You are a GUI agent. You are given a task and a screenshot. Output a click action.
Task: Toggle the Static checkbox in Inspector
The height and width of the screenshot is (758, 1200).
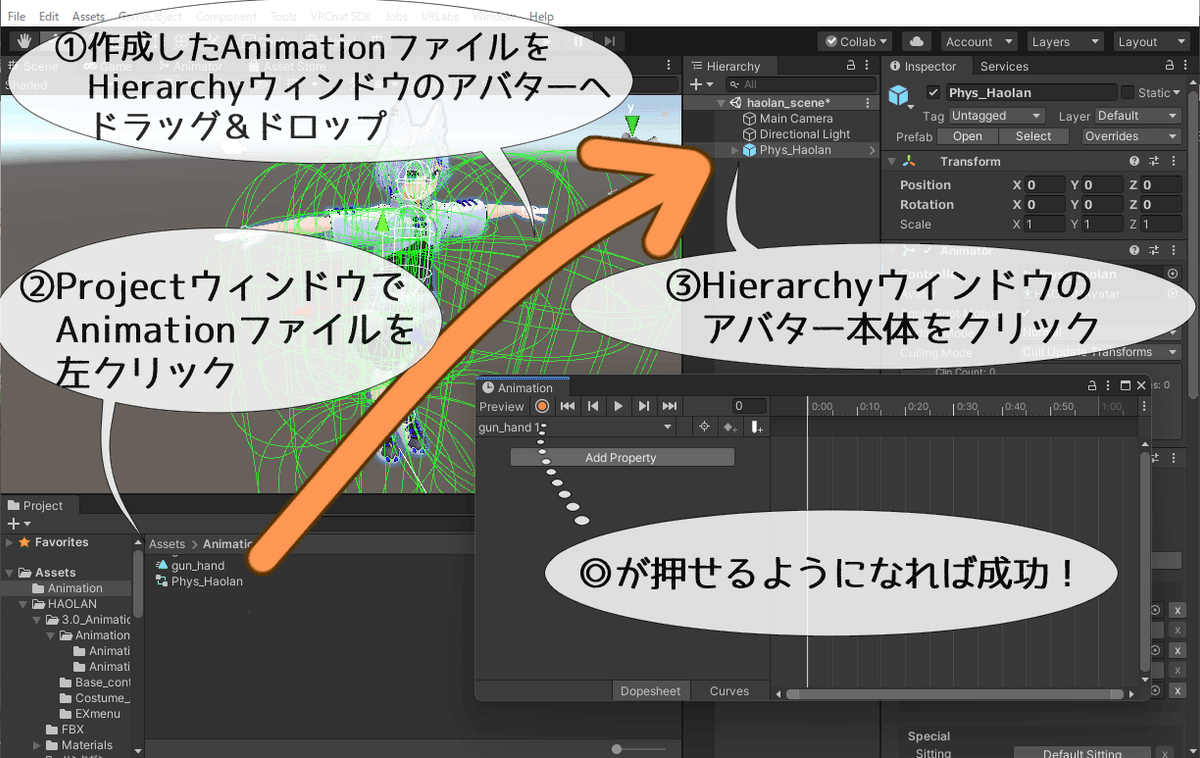tap(1128, 92)
